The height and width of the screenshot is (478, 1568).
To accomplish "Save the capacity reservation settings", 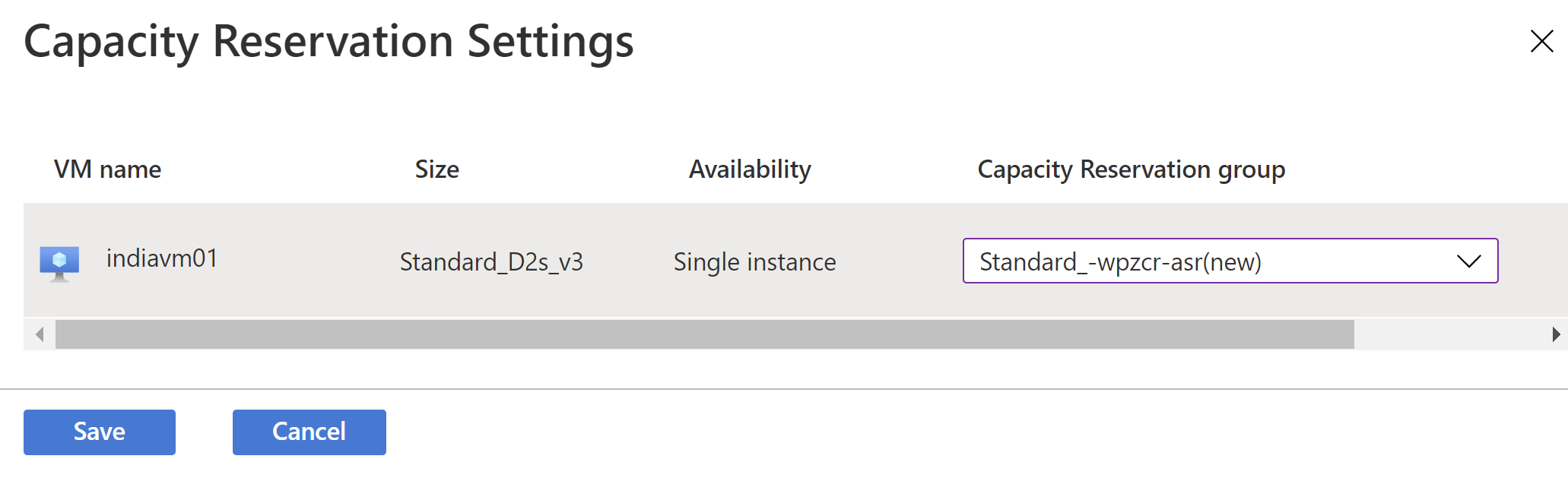I will click(100, 432).
